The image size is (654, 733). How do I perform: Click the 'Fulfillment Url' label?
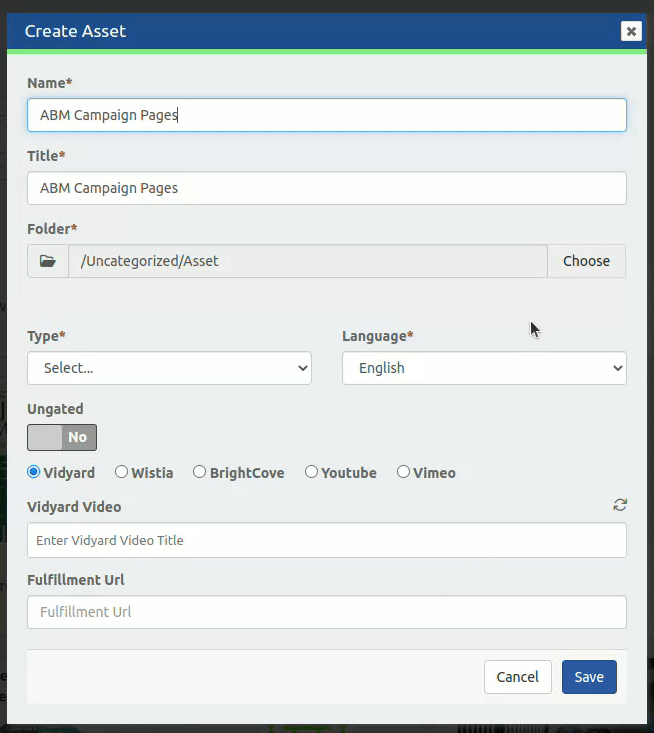click(76, 580)
